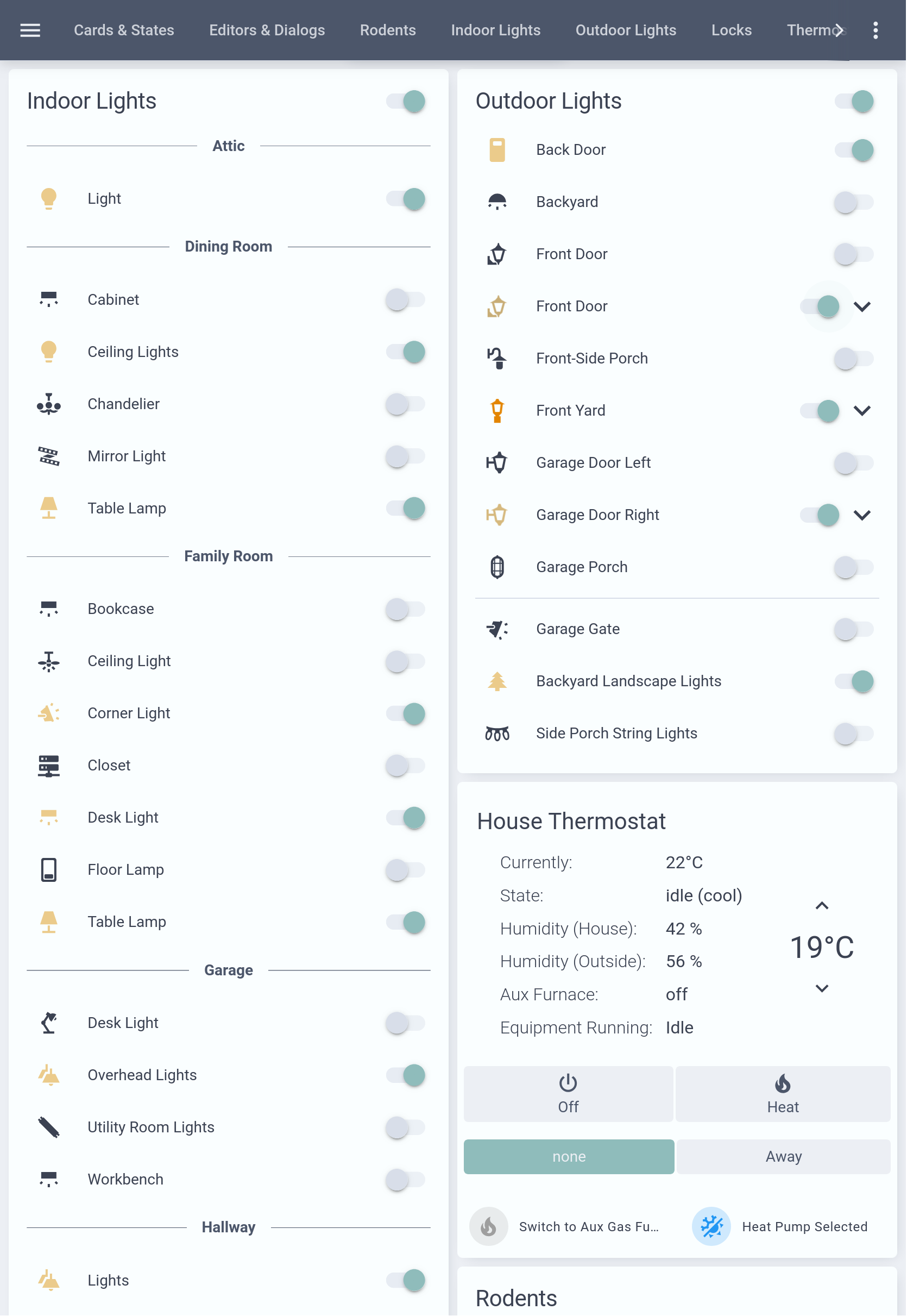Viewport: 907px width, 1316px height.
Task: Expand the Garage Door Right chevron
Action: pyautogui.click(x=863, y=516)
